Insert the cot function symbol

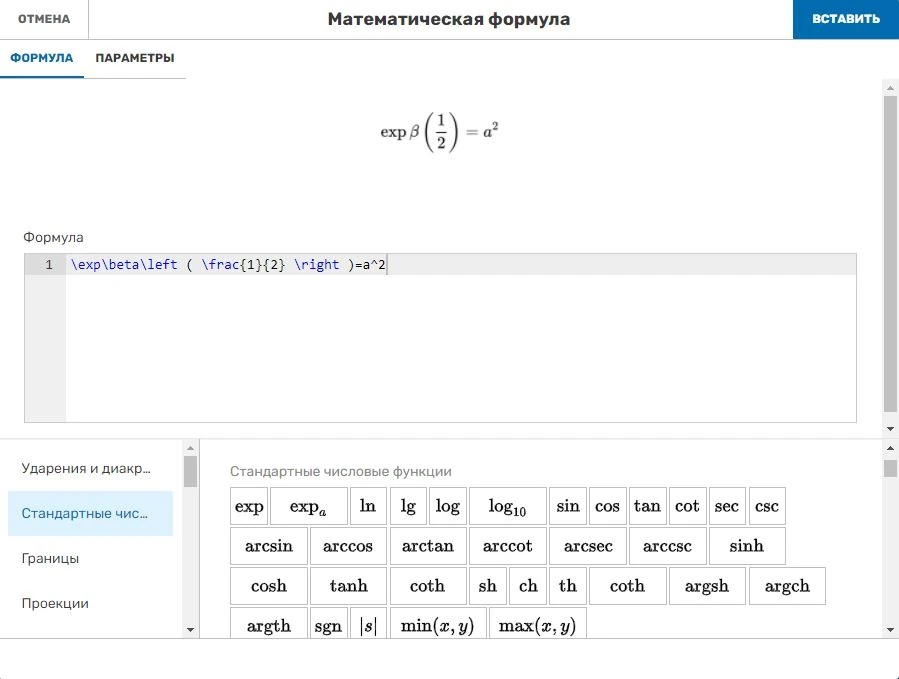tap(687, 506)
